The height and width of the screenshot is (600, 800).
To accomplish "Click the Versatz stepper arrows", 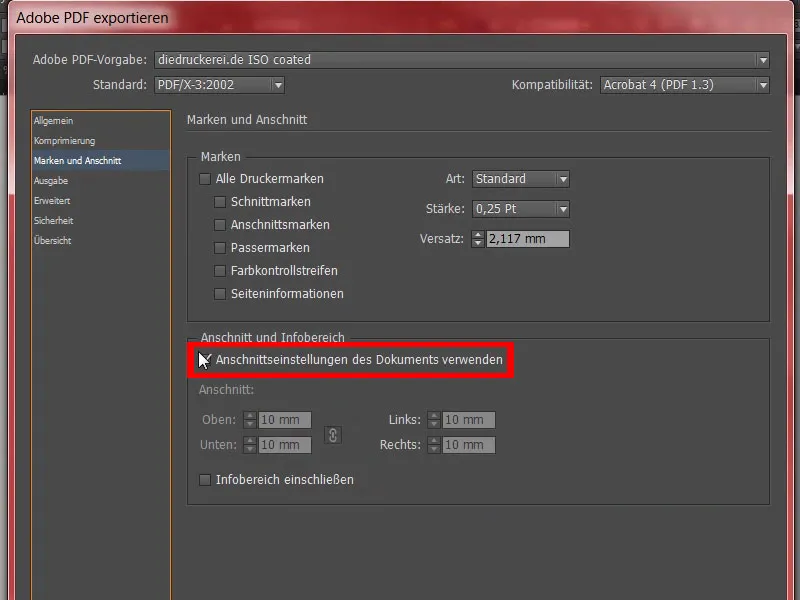I will (478, 239).
